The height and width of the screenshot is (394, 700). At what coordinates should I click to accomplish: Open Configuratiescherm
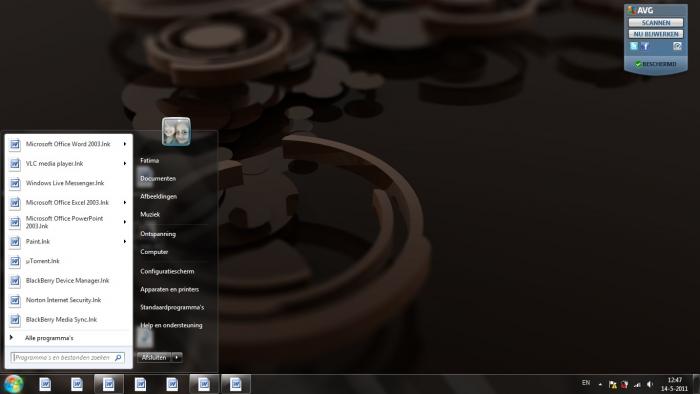click(167, 271)
